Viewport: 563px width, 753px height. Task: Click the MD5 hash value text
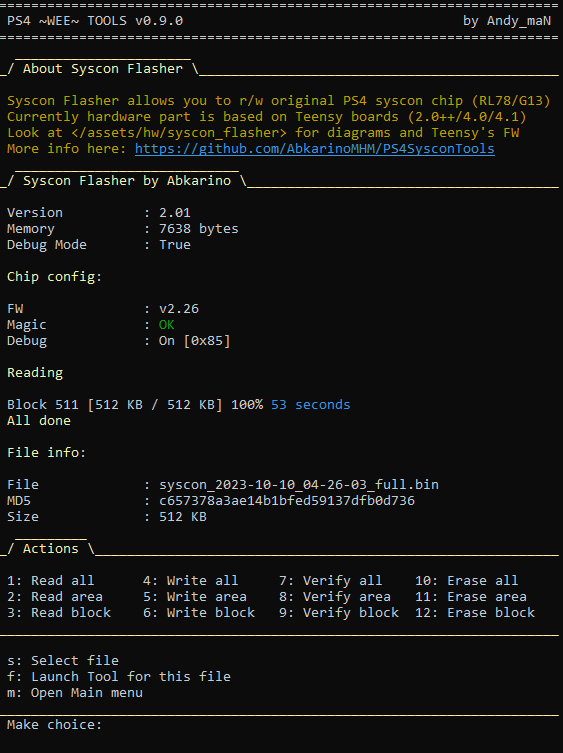click(x=287, y=501)
